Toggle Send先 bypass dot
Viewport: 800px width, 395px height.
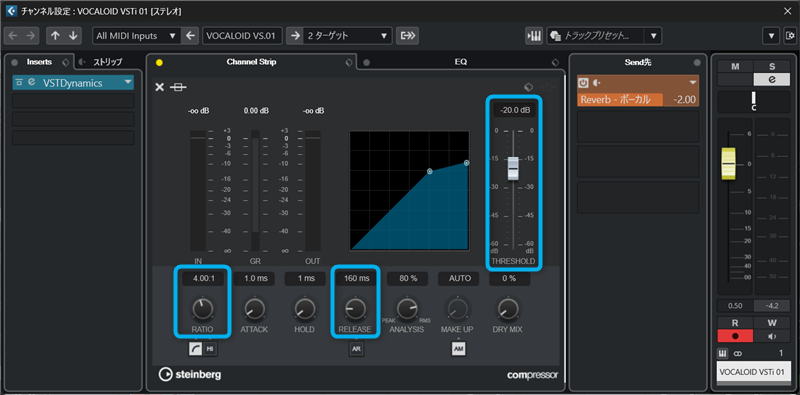[697, 62]
